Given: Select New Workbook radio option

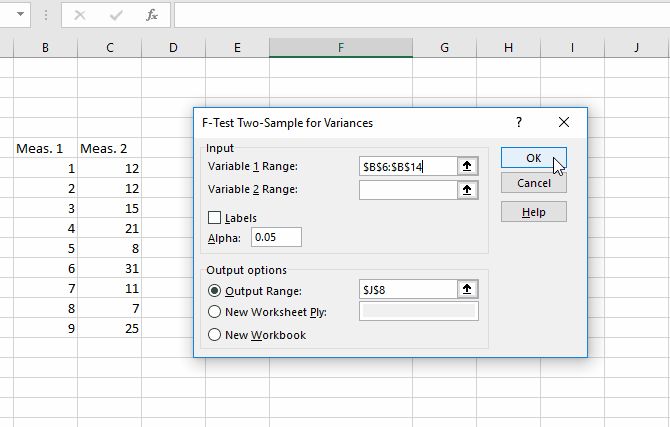Looking at the screenshot, I should (214, 335).
